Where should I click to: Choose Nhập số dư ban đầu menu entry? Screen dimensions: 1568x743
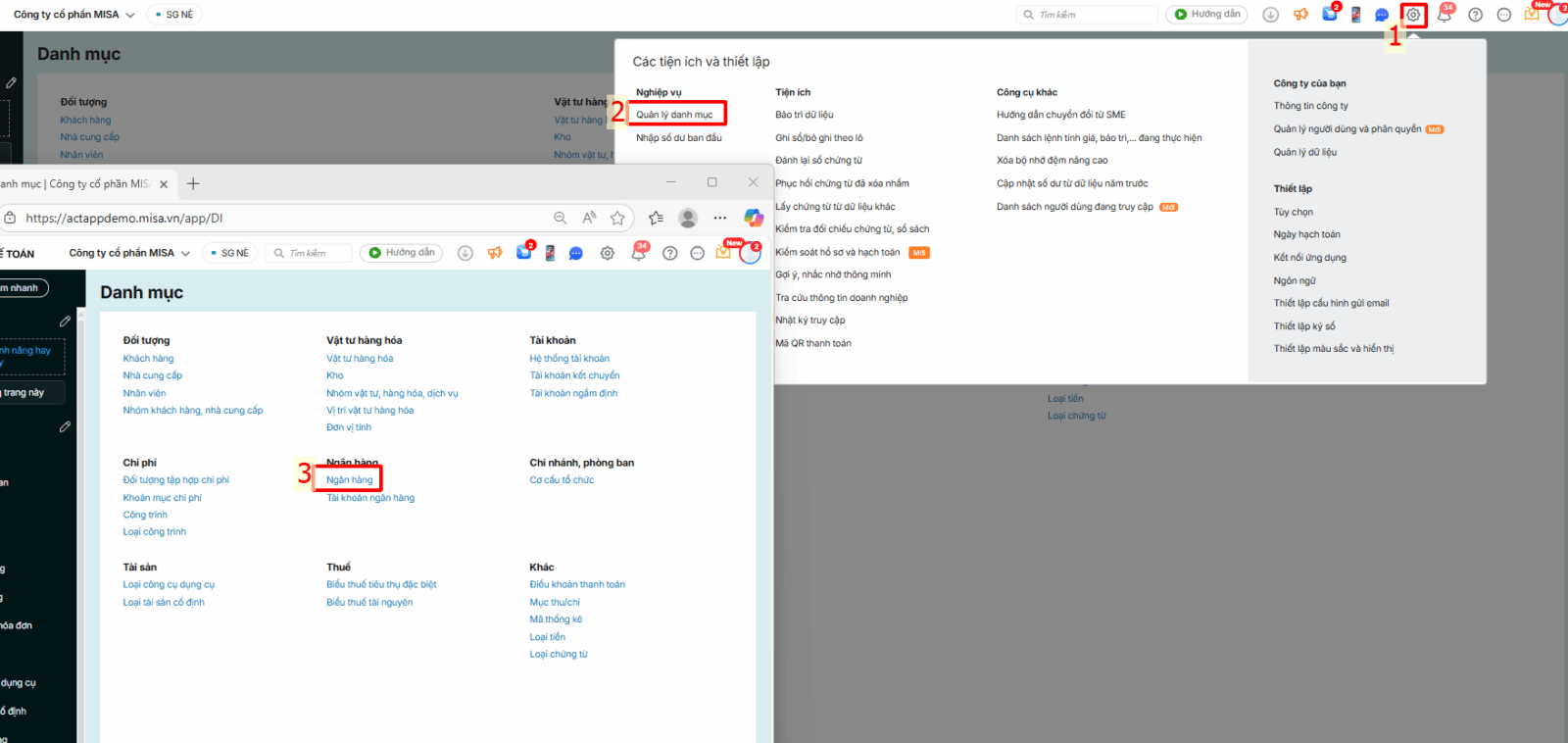coord(678,138)
